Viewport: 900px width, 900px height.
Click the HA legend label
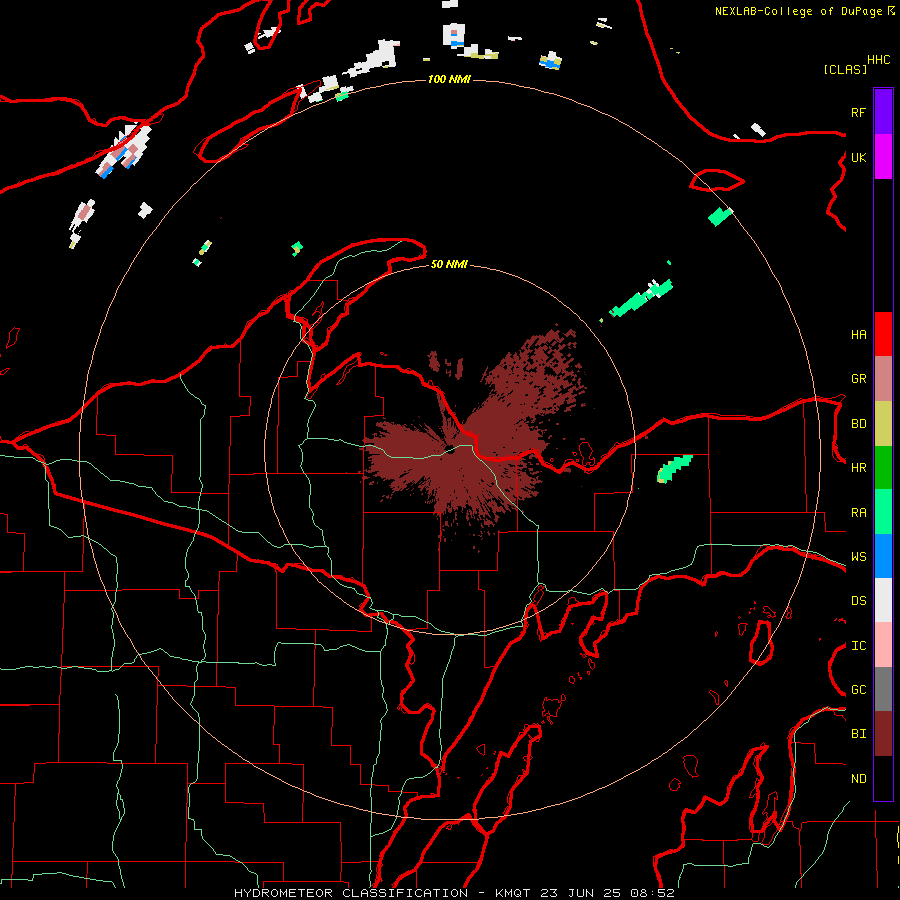click(858, 335)
